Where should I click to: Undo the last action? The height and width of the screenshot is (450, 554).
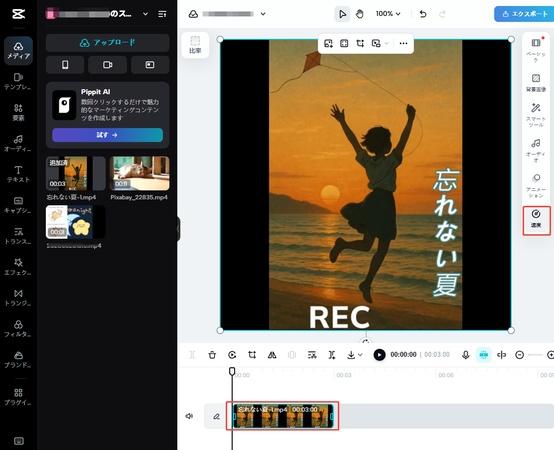(x=423, y=14)
